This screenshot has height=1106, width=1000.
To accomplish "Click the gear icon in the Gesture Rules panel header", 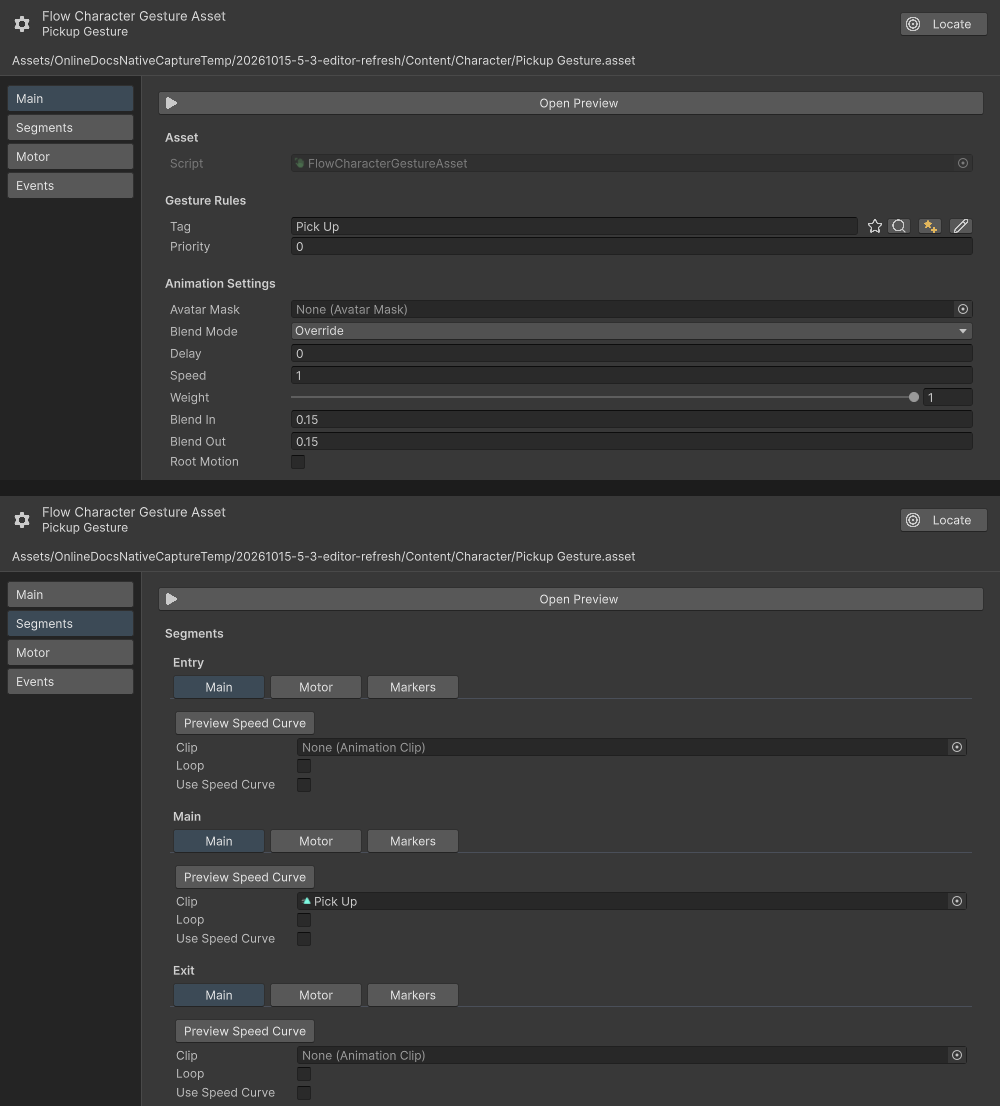I will pyautogui.click(x=22, y=24).
